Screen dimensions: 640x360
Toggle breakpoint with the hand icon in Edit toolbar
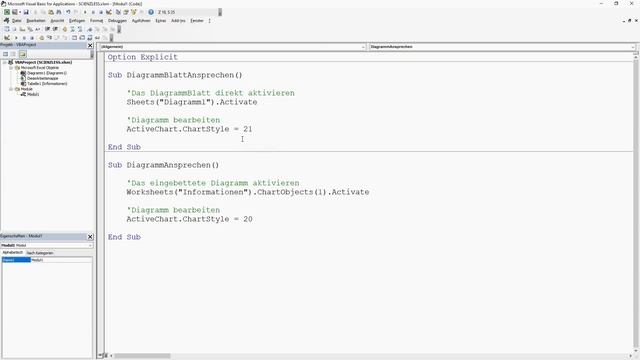pos(65,29)
